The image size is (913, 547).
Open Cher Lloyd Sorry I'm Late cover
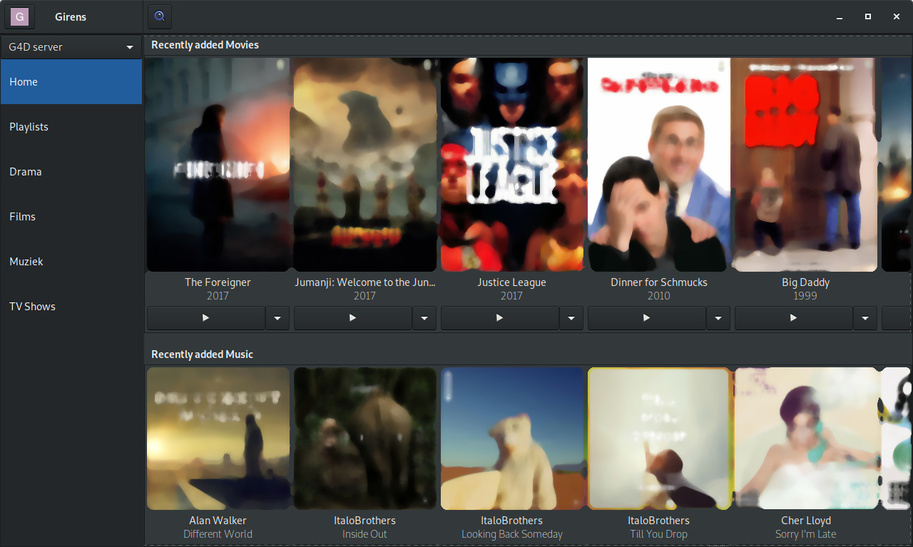pyautogui.click(x=806, y=438)
